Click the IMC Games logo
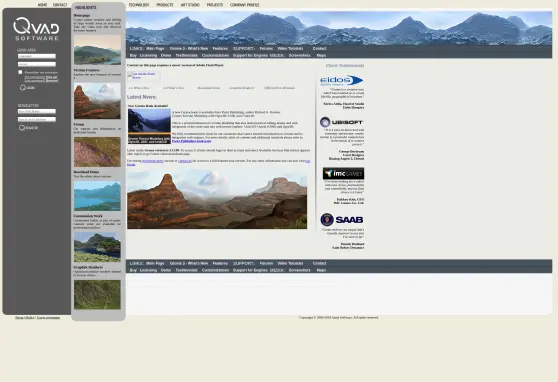 (x=343, y=173)
